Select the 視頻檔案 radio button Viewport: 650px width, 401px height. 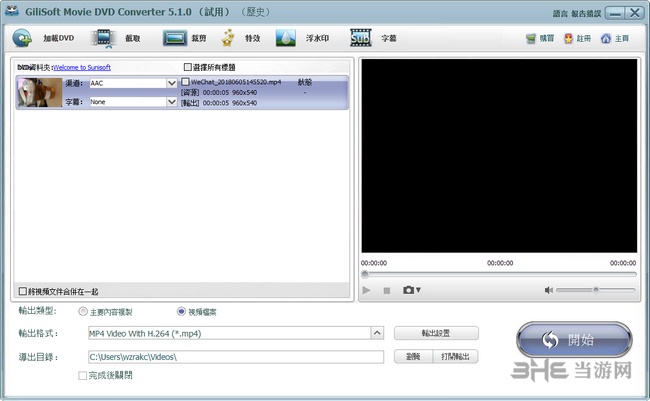[181, 311]
